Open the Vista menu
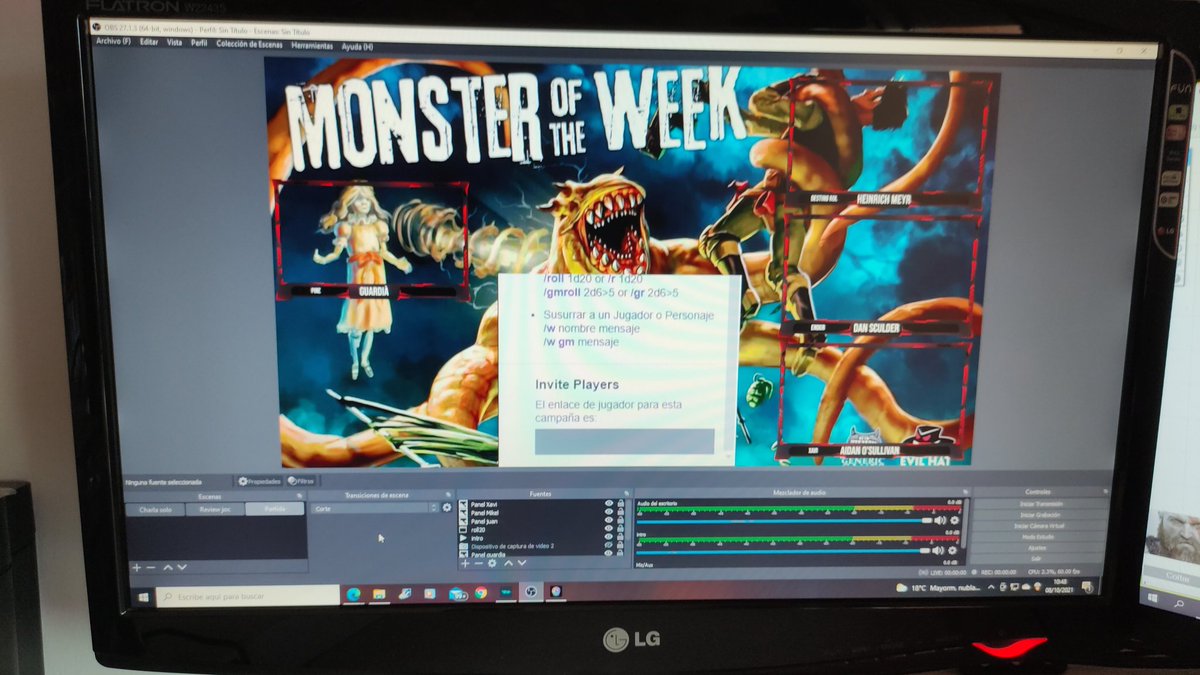 click(175, 43)
